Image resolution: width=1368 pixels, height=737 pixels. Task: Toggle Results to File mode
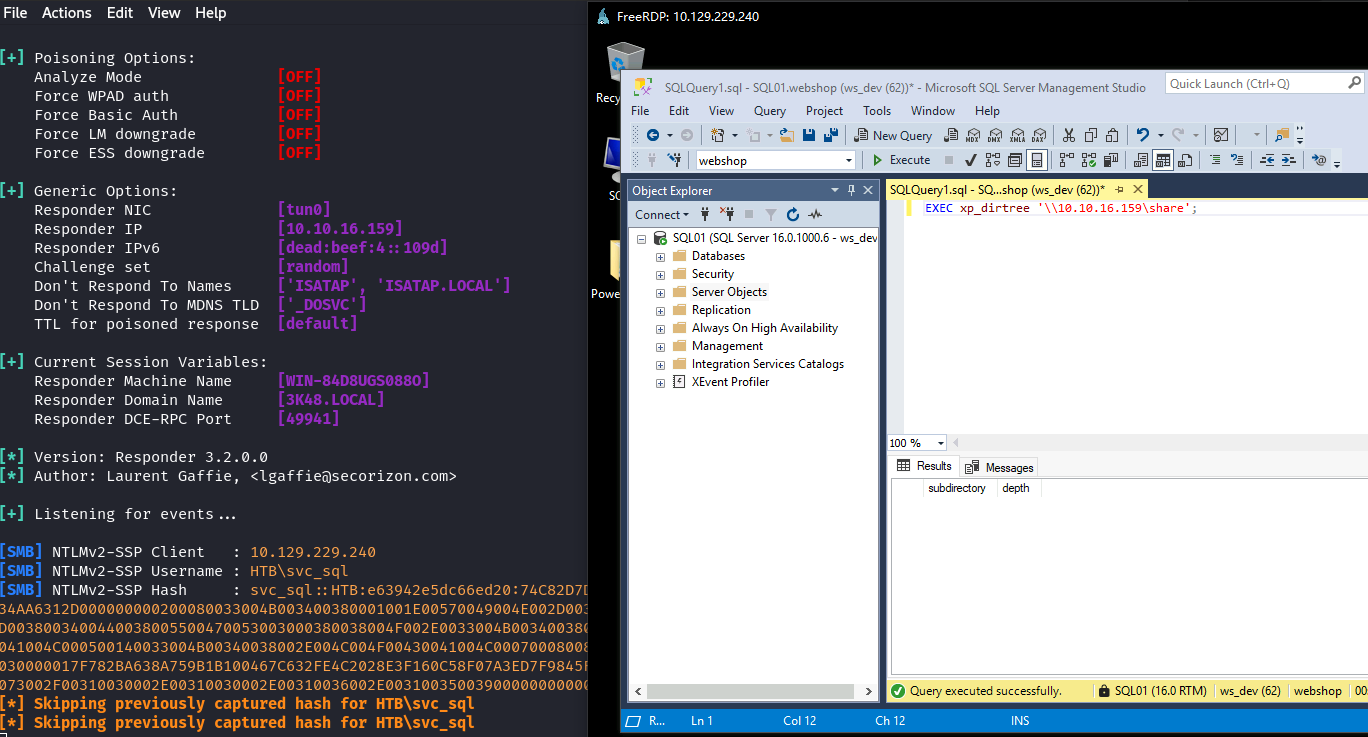[x=1185, y=160]
